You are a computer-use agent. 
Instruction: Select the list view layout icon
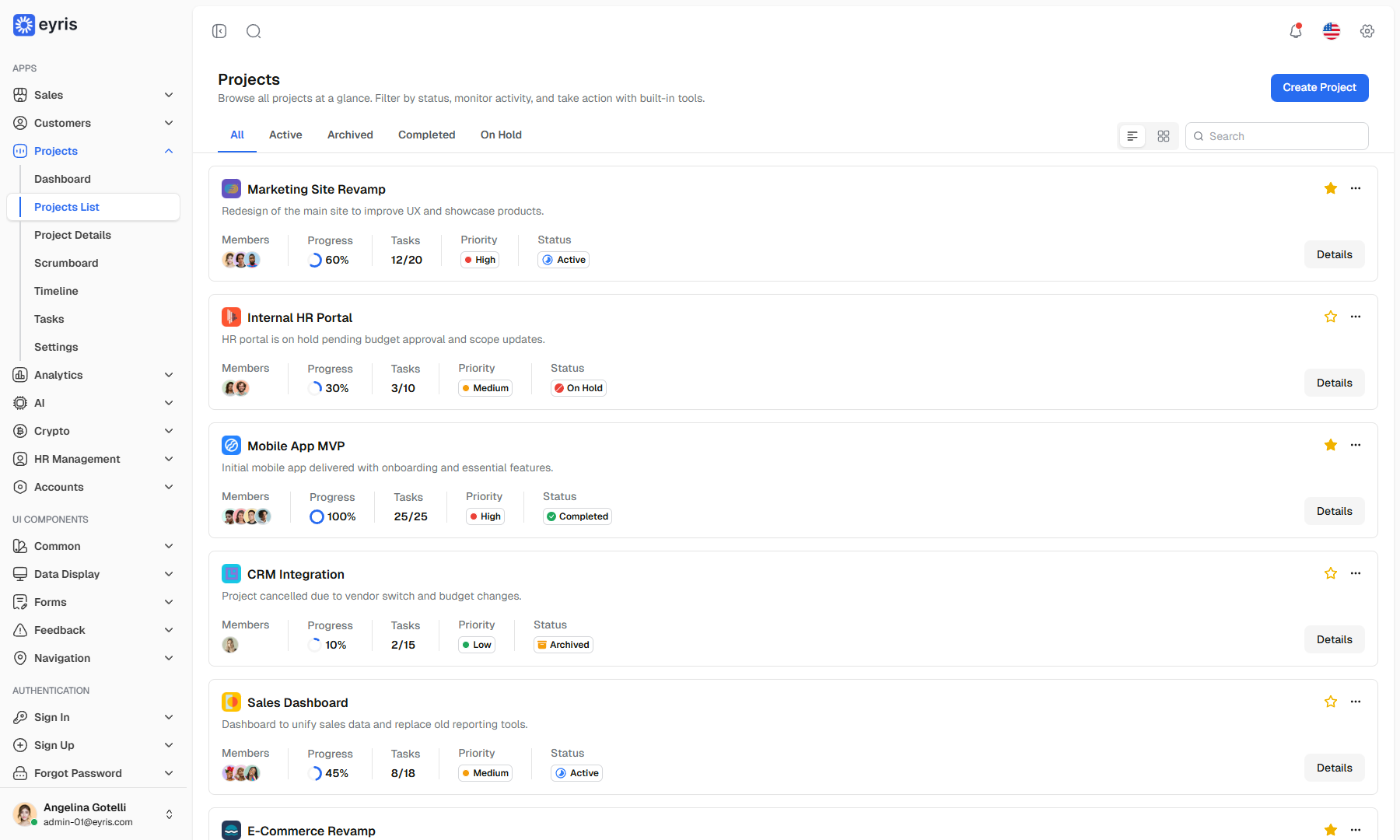(x=1132, y=136)
